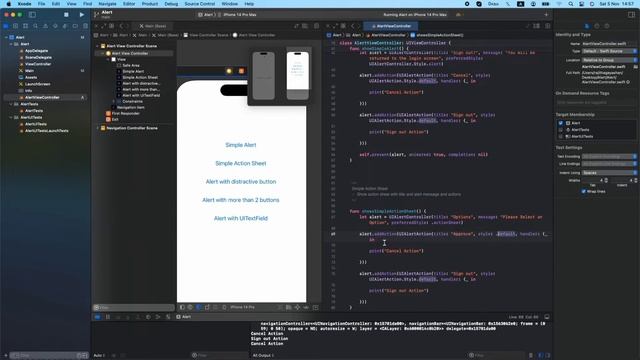
Task: Switch to the AlertViewController editor tab
Action: click(391, 26)
